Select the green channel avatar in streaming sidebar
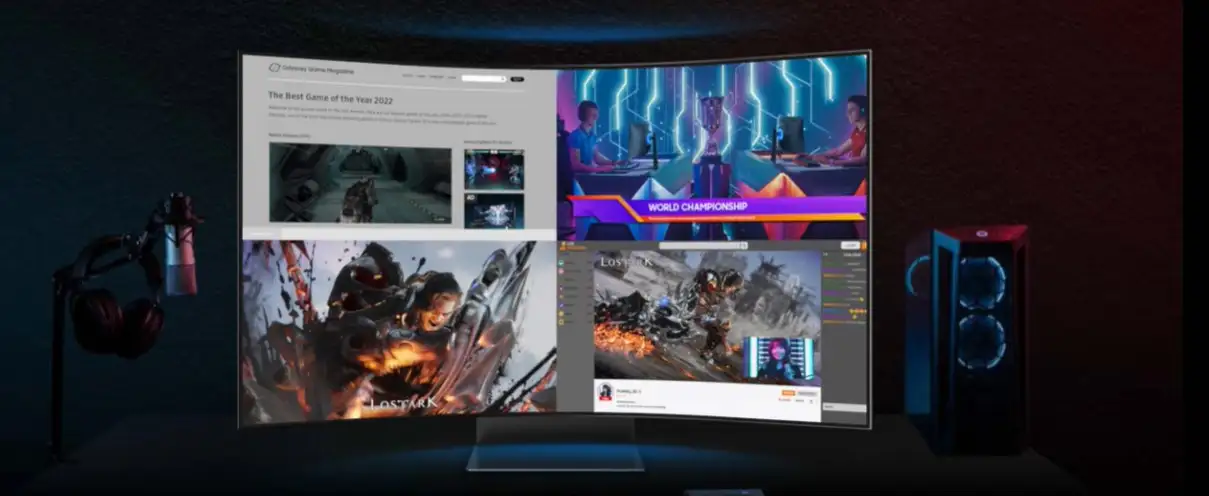1209x496 pixels. pos(561,263)
